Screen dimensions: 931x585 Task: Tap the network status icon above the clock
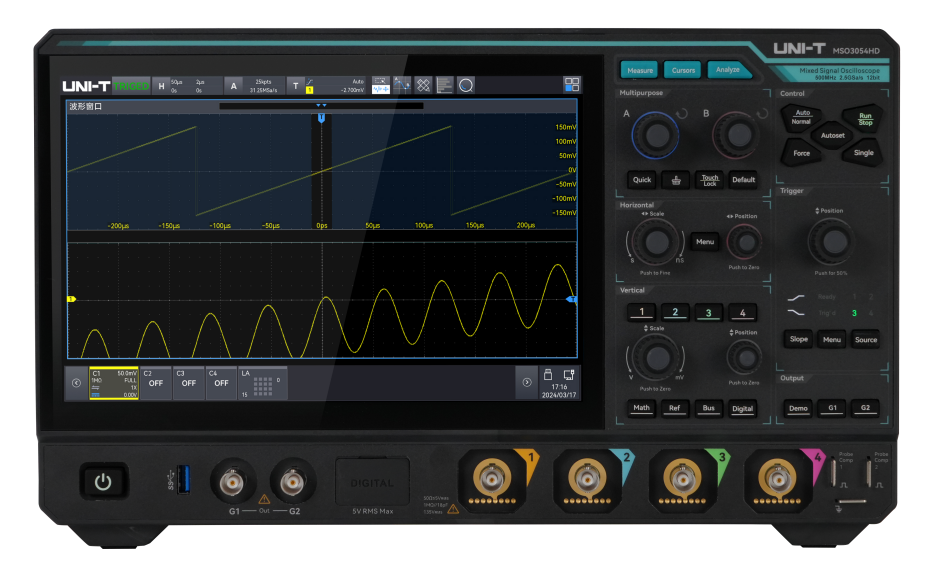coord(569,374)
